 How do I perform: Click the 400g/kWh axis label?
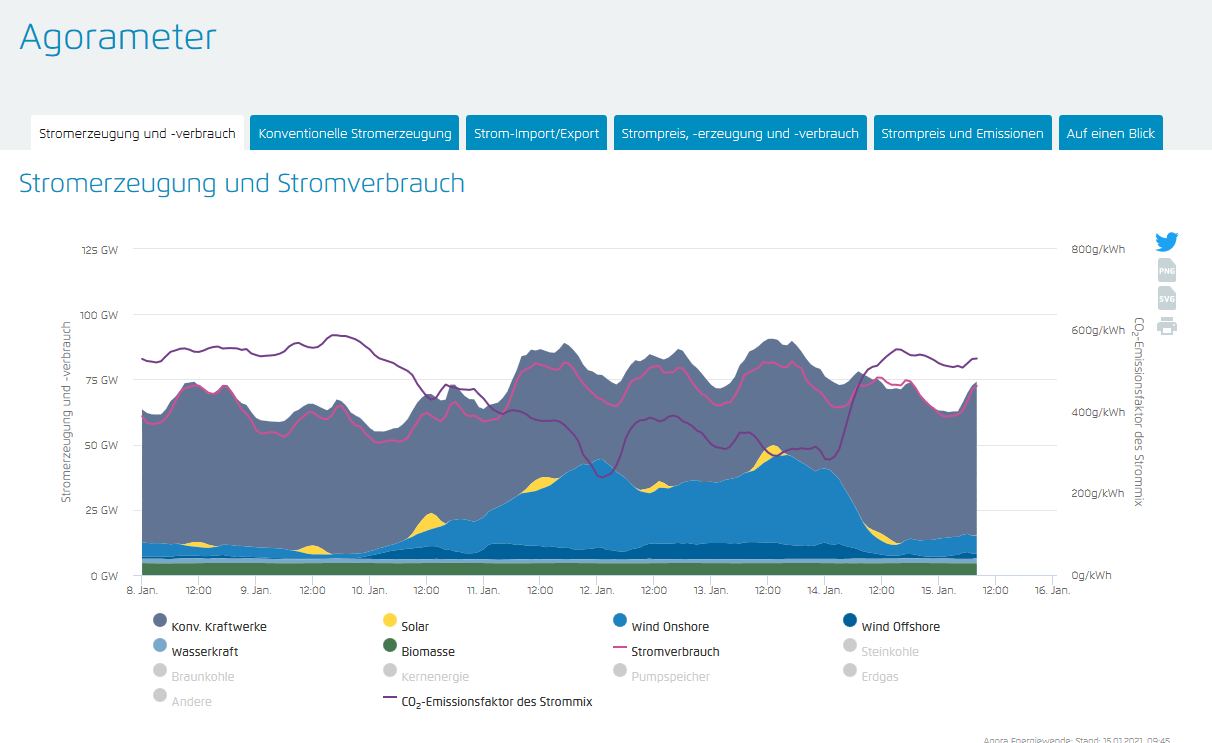pos(1098,412)
